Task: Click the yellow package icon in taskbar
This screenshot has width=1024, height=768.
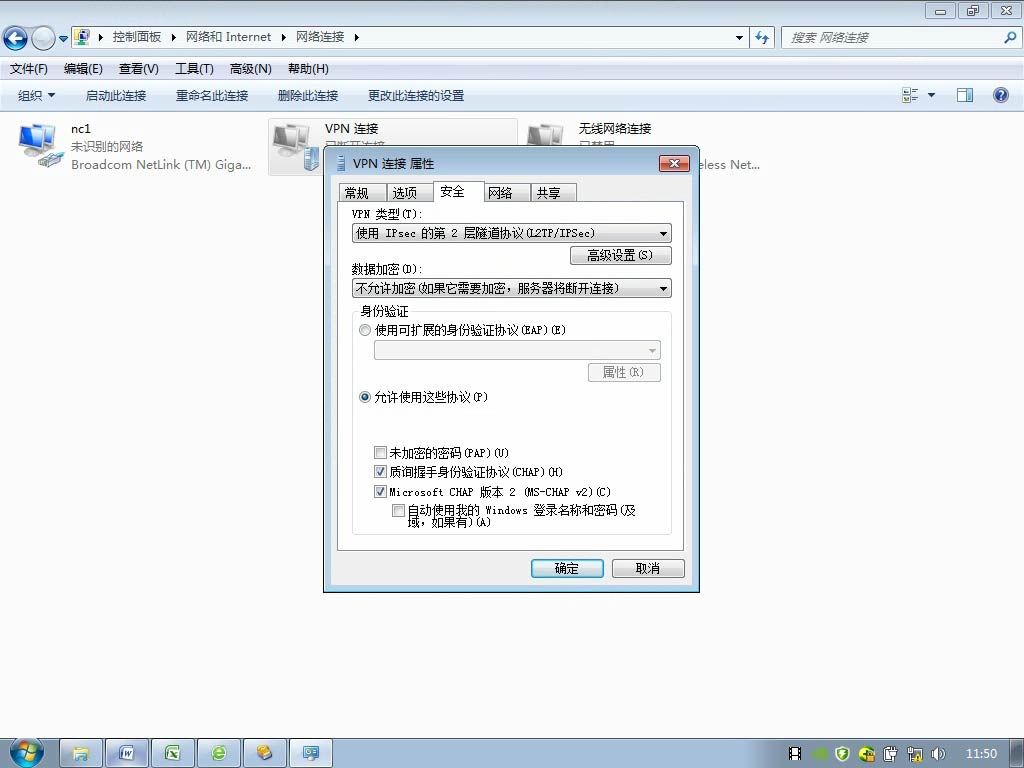Action: point(264,754)
